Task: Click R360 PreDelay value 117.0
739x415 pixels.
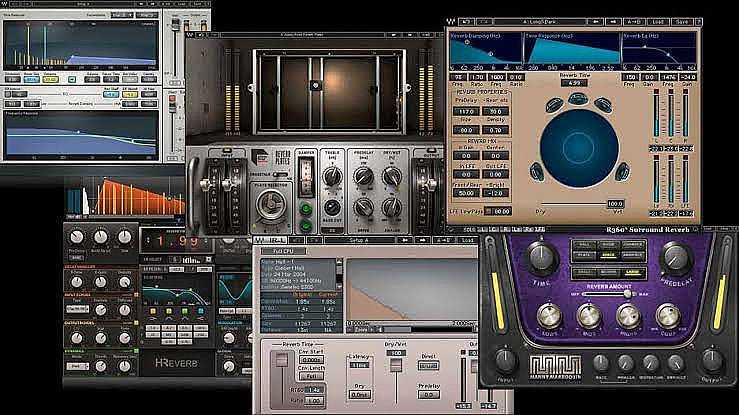Action: tap(466, 111)
